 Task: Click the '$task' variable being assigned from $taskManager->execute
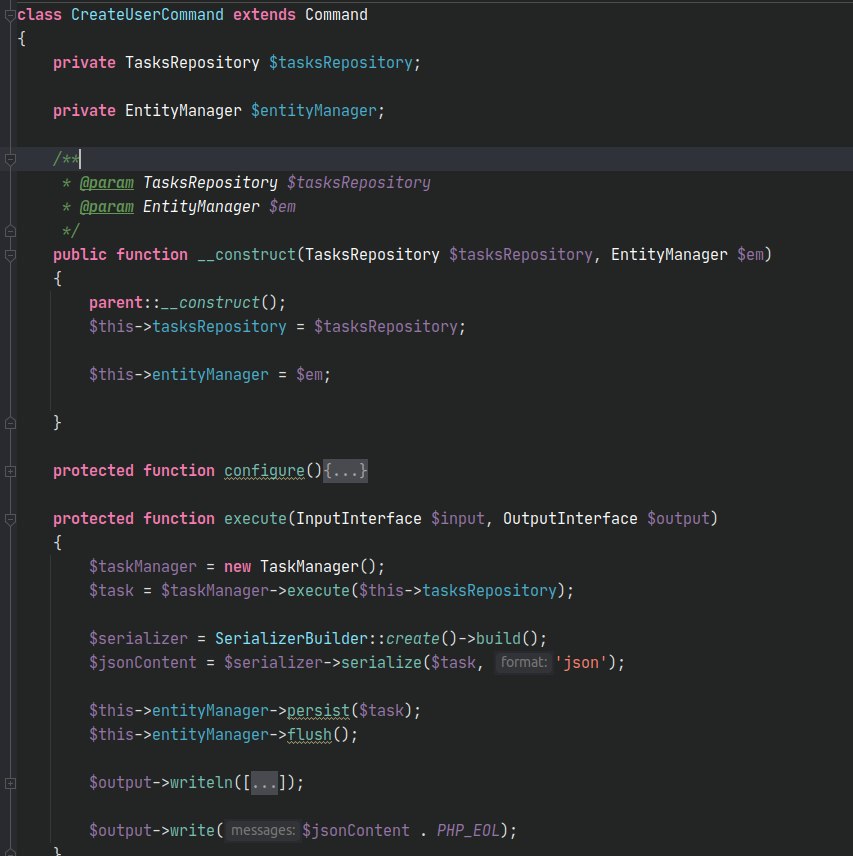(111, 591)
